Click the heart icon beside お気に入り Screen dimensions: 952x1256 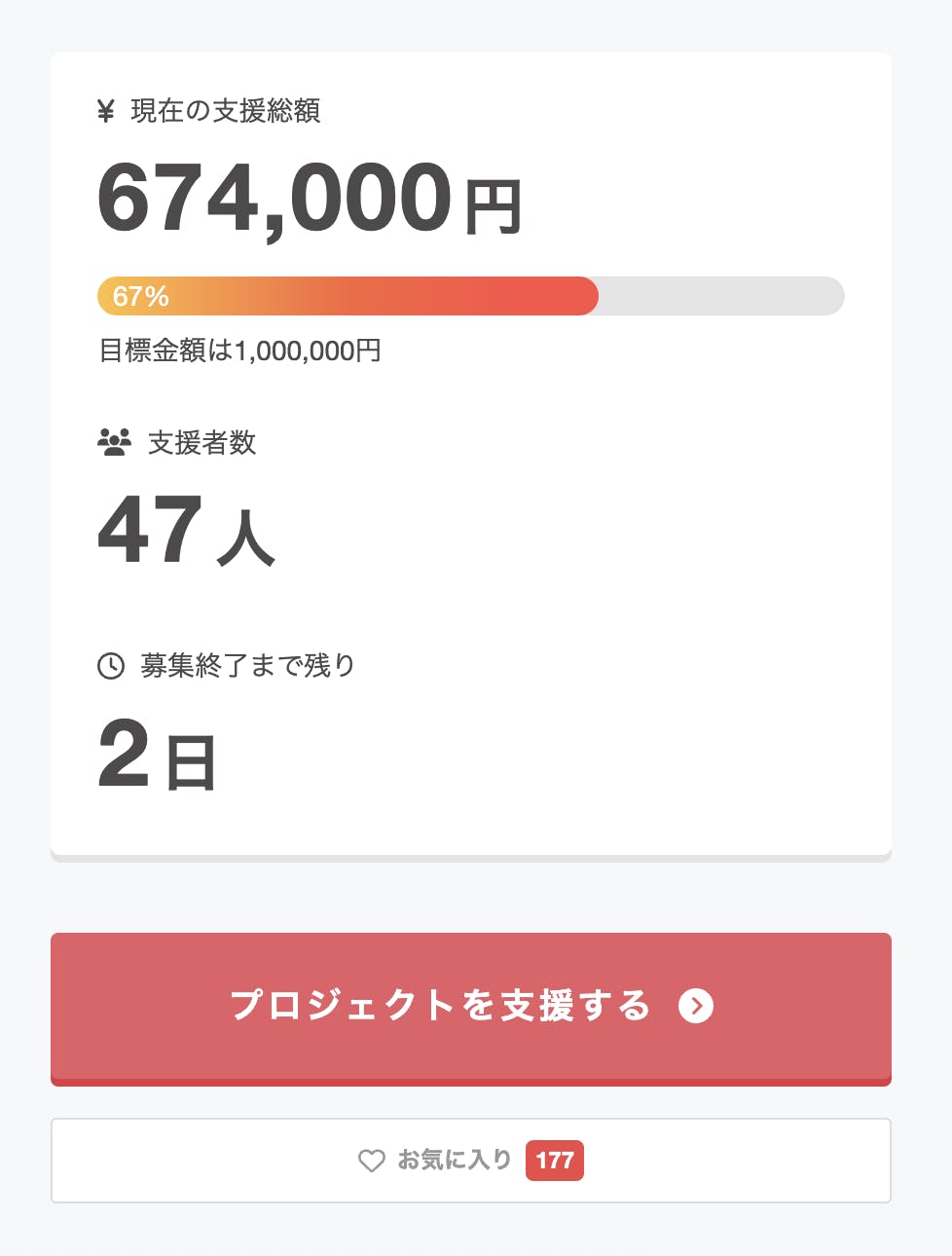point(372,1161)
